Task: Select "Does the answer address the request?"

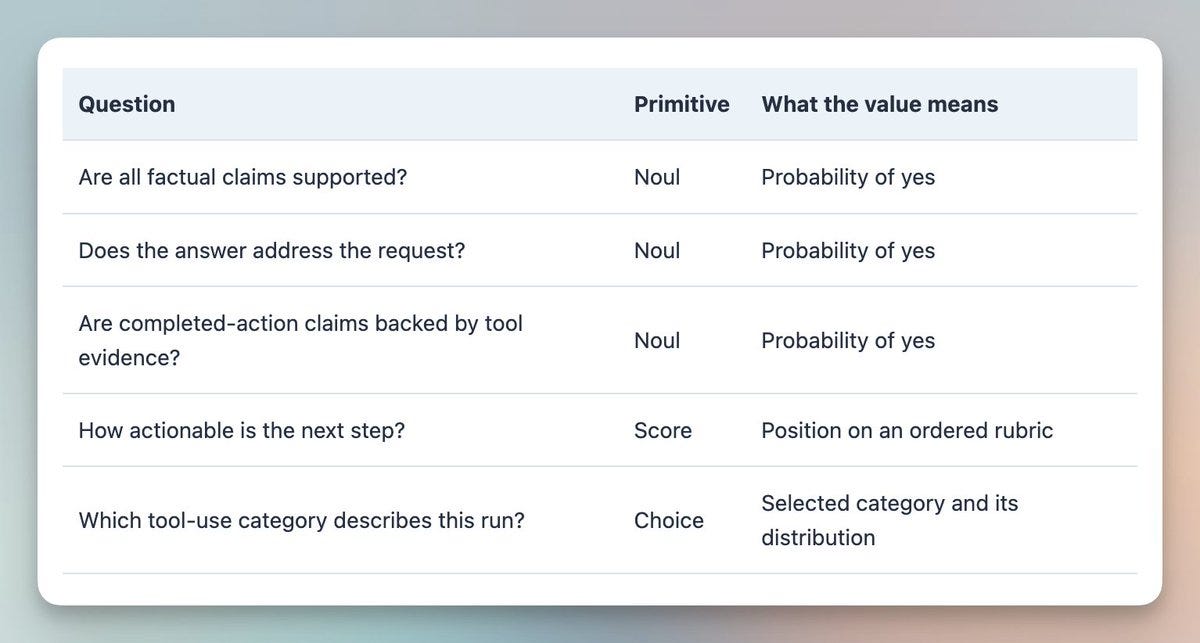Action: tap(272, 250)
